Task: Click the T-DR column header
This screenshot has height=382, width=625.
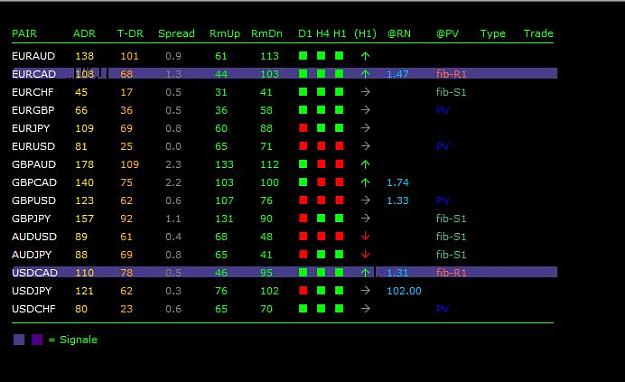Action: click(130, 33)
